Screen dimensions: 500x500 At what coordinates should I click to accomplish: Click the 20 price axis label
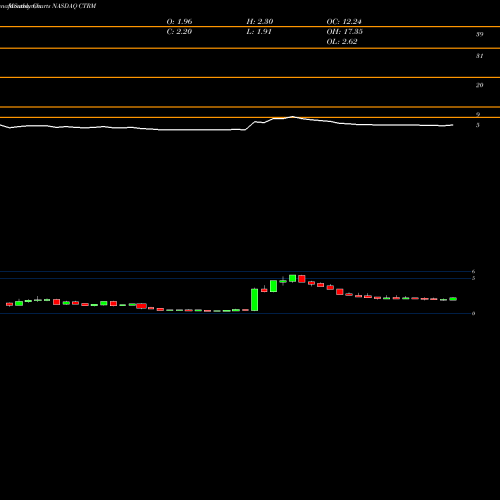click(479, 85)
